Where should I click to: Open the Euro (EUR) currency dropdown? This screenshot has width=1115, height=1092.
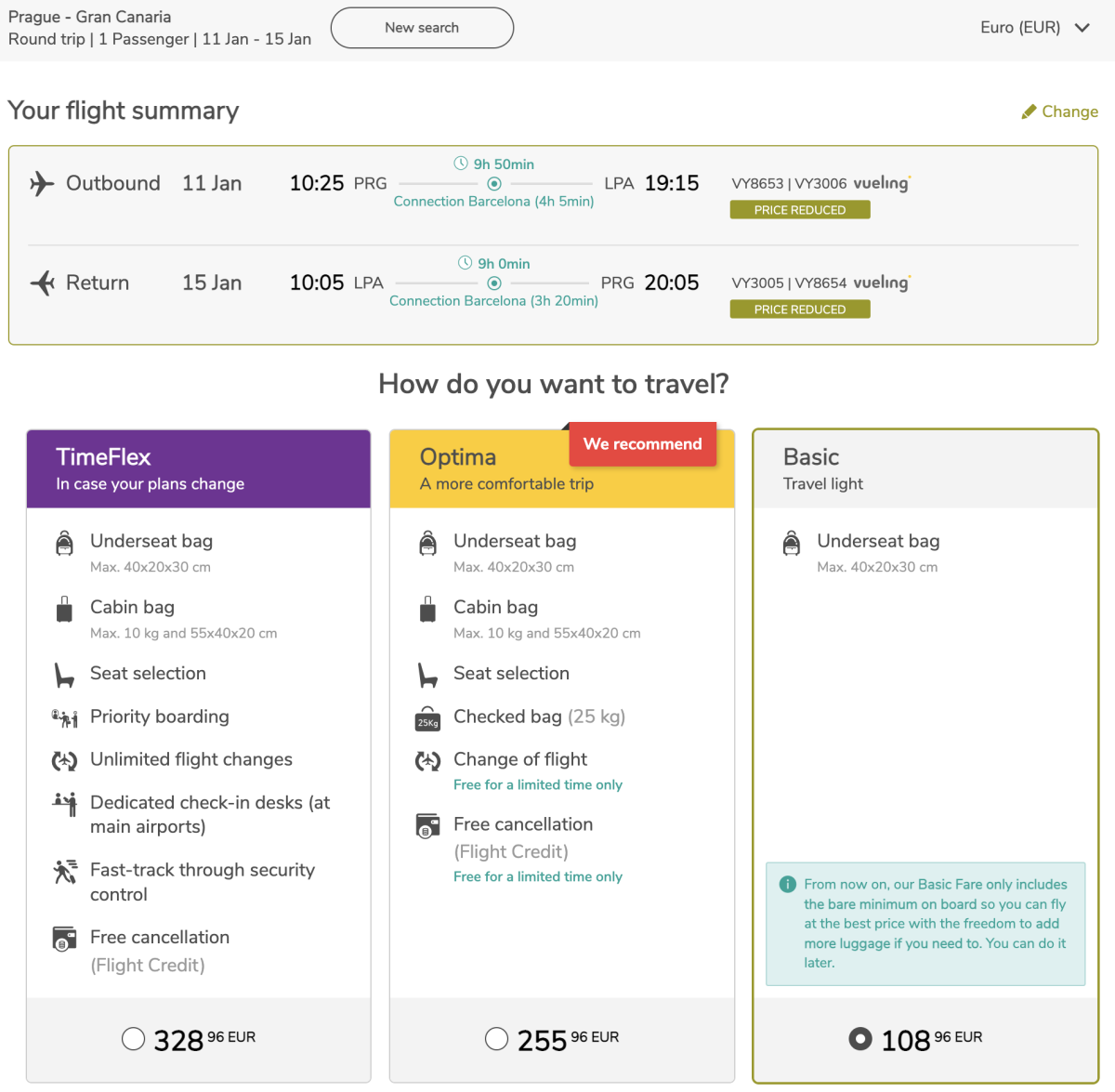1034,28
